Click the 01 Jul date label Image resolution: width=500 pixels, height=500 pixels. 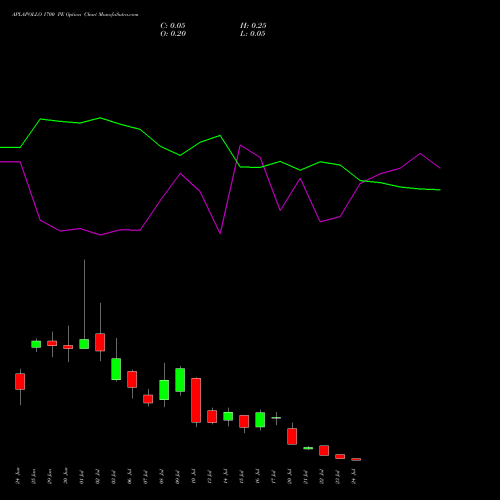pyautogui.click(x=82, y=476)
